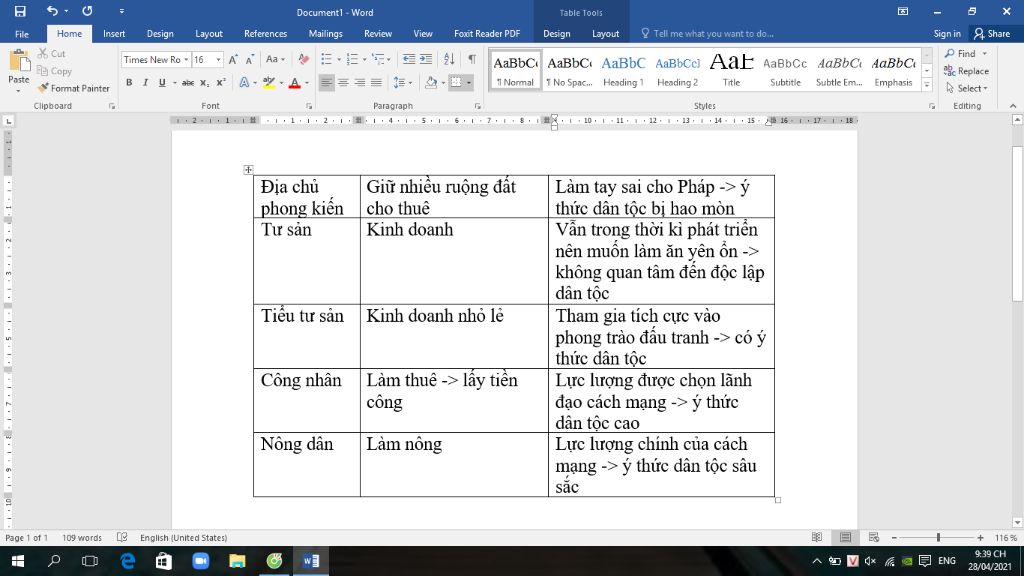Viewport: 1024px width, 576px height.
Task: Redo with the repeat arrow icon
Action: 87,11
